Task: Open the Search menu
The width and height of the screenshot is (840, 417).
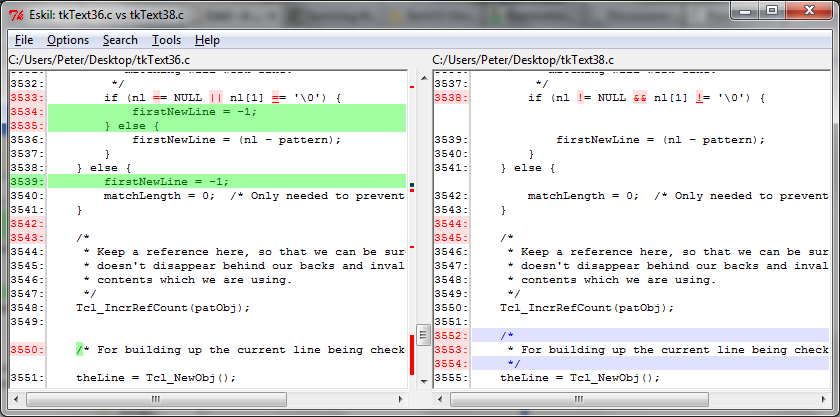Action: pyautogui.click(x=120, y=40)
